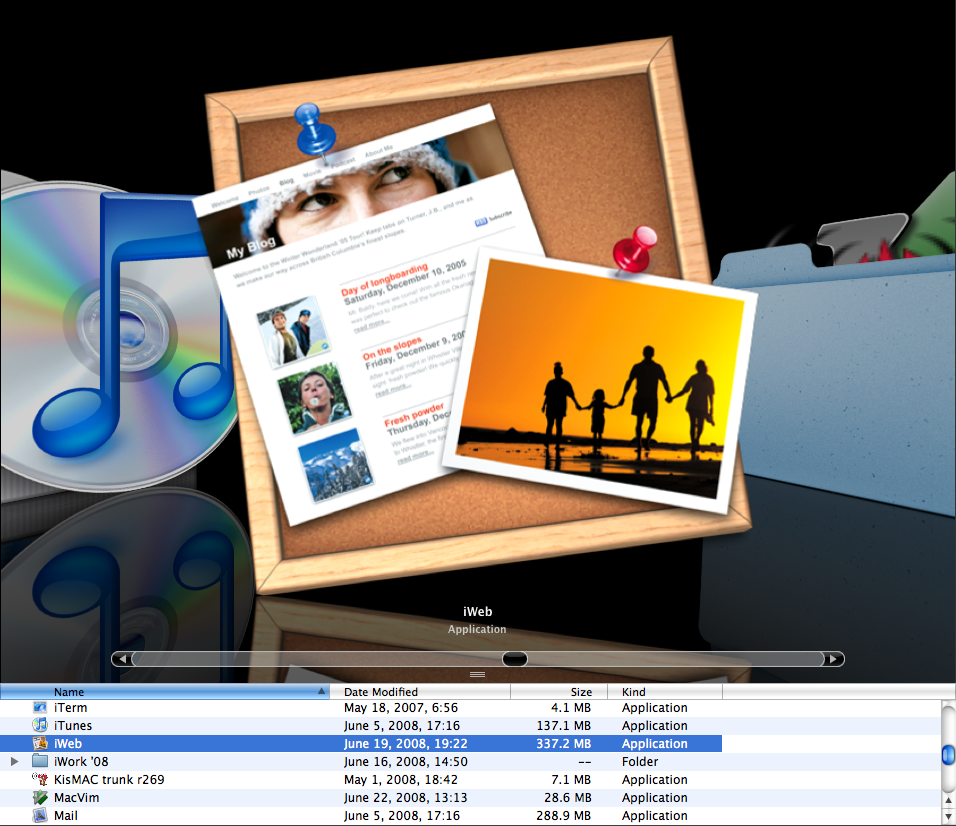
Task: Click the list scrollbar down arrow
Action: 948,817
